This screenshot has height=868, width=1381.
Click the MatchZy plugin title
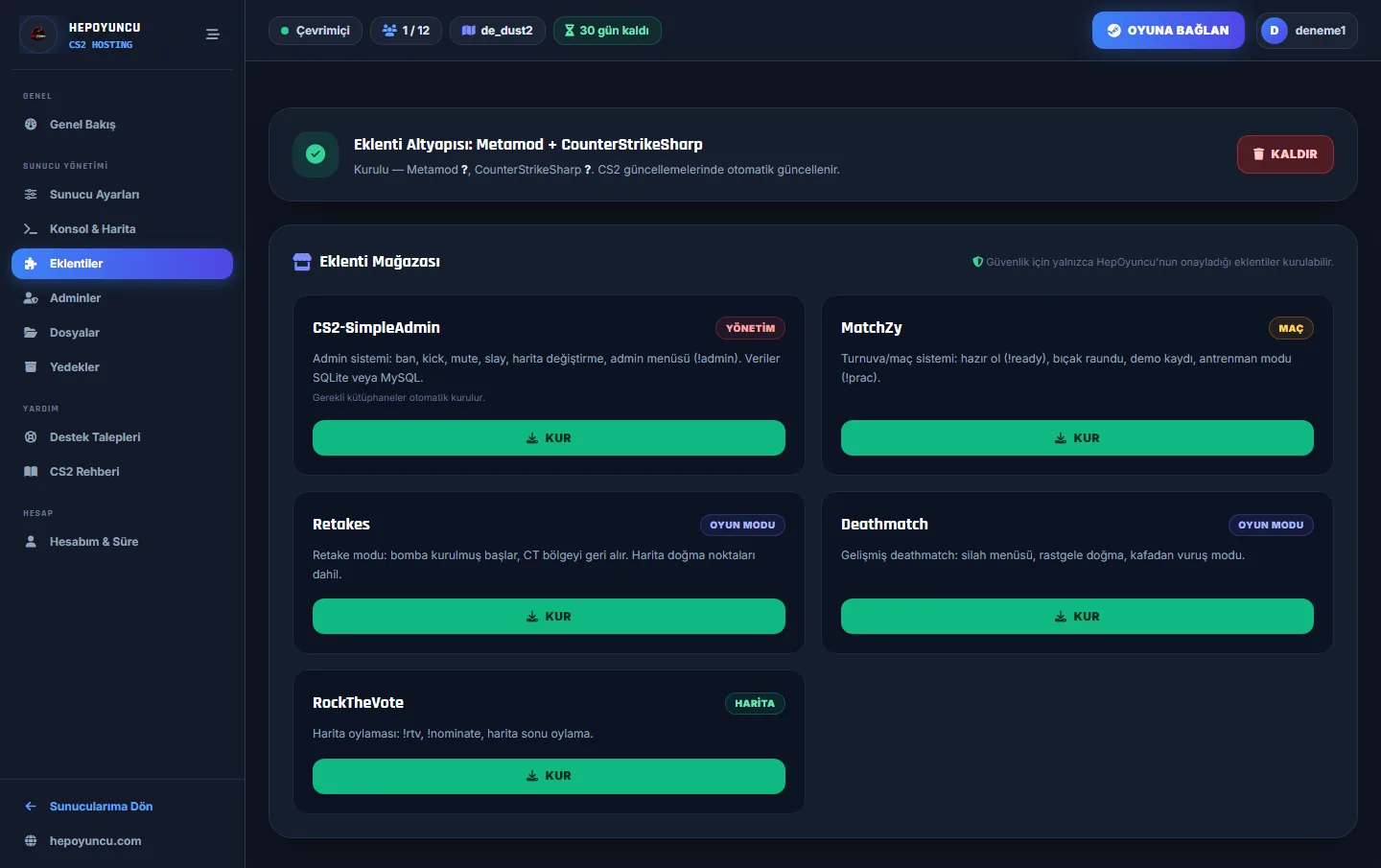(871, 328)
